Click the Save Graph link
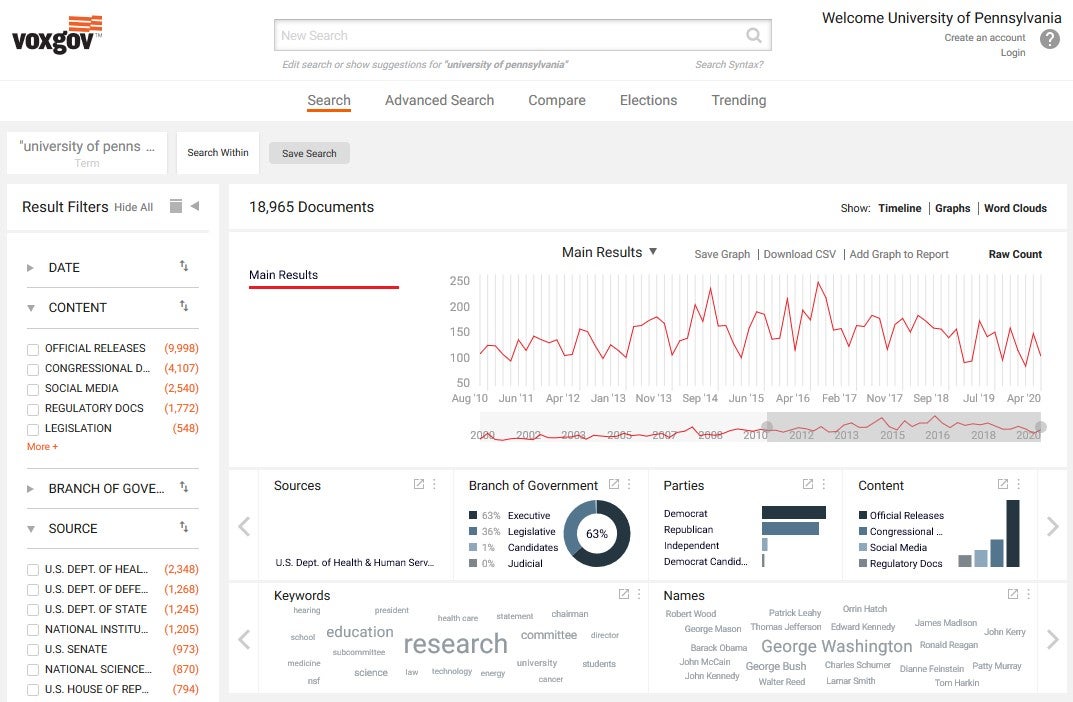 click(722, 254)
